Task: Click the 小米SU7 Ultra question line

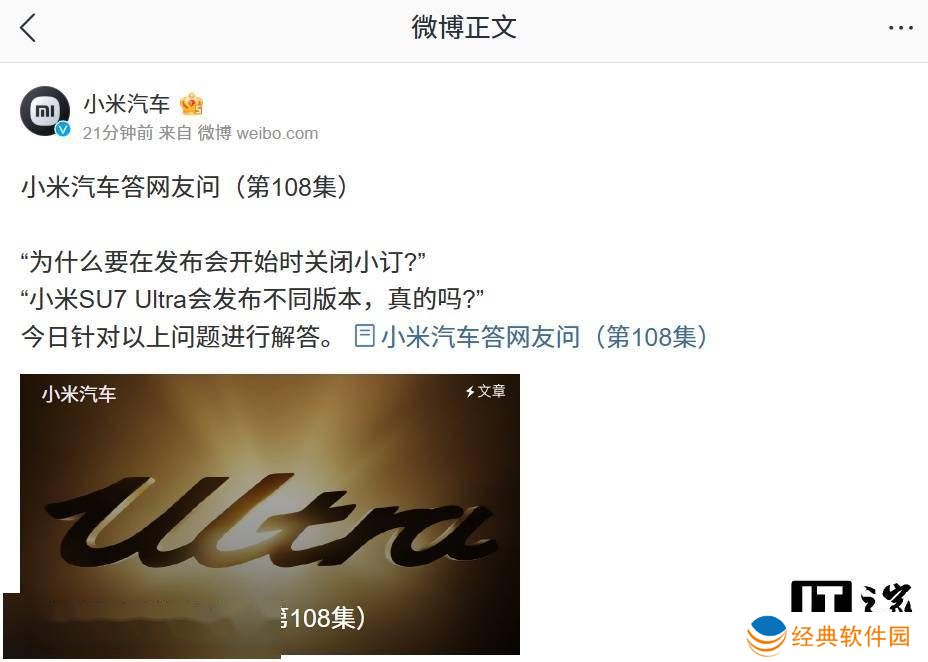Action: pos(252,299)
